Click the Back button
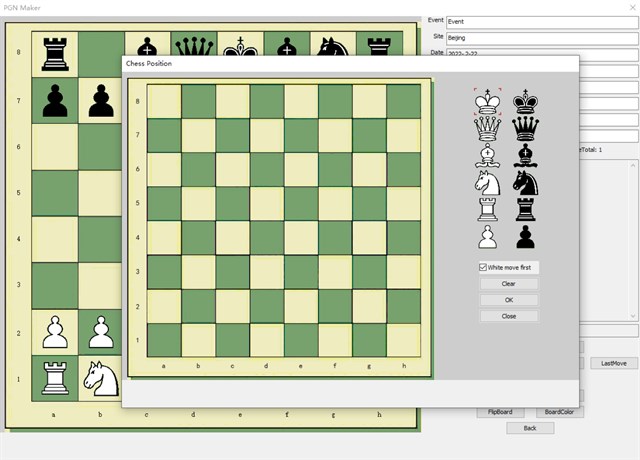 click(530, 428)
